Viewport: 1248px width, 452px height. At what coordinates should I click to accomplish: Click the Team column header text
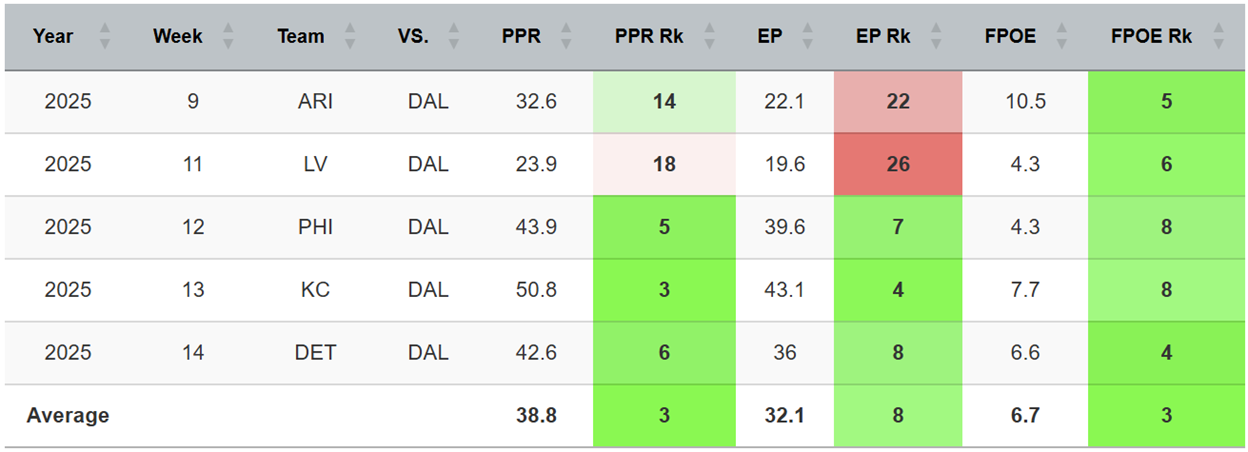[301, 37]
